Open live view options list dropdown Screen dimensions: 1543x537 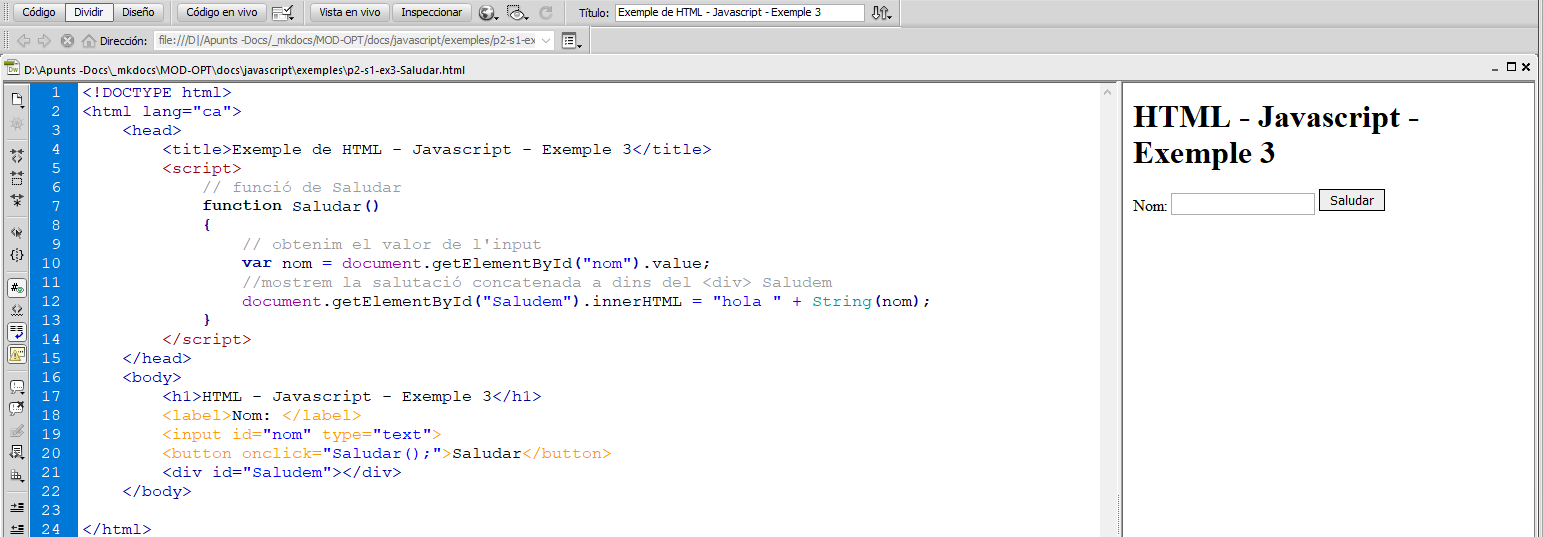[x=571, y=41]
